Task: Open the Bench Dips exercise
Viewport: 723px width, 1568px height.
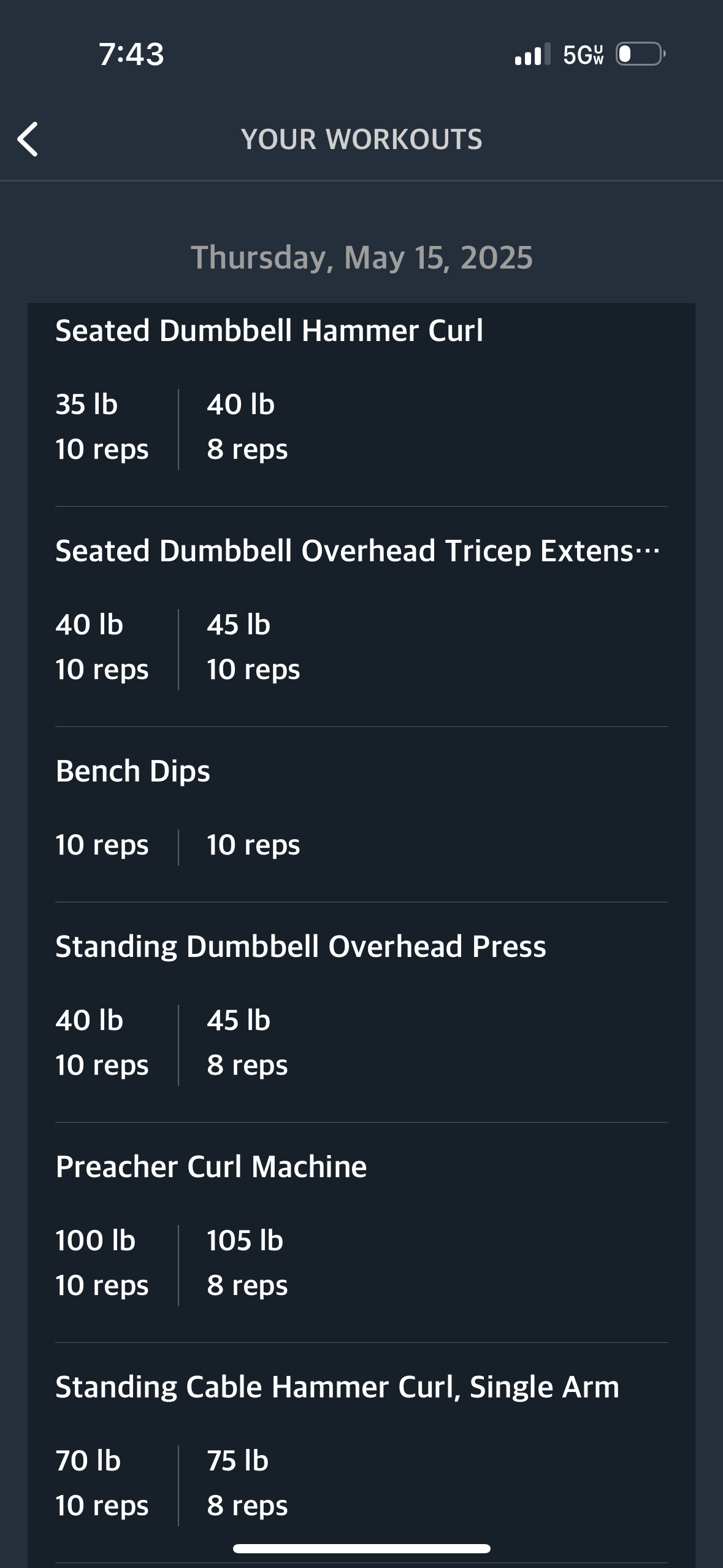Action: (x=133, y=771)
